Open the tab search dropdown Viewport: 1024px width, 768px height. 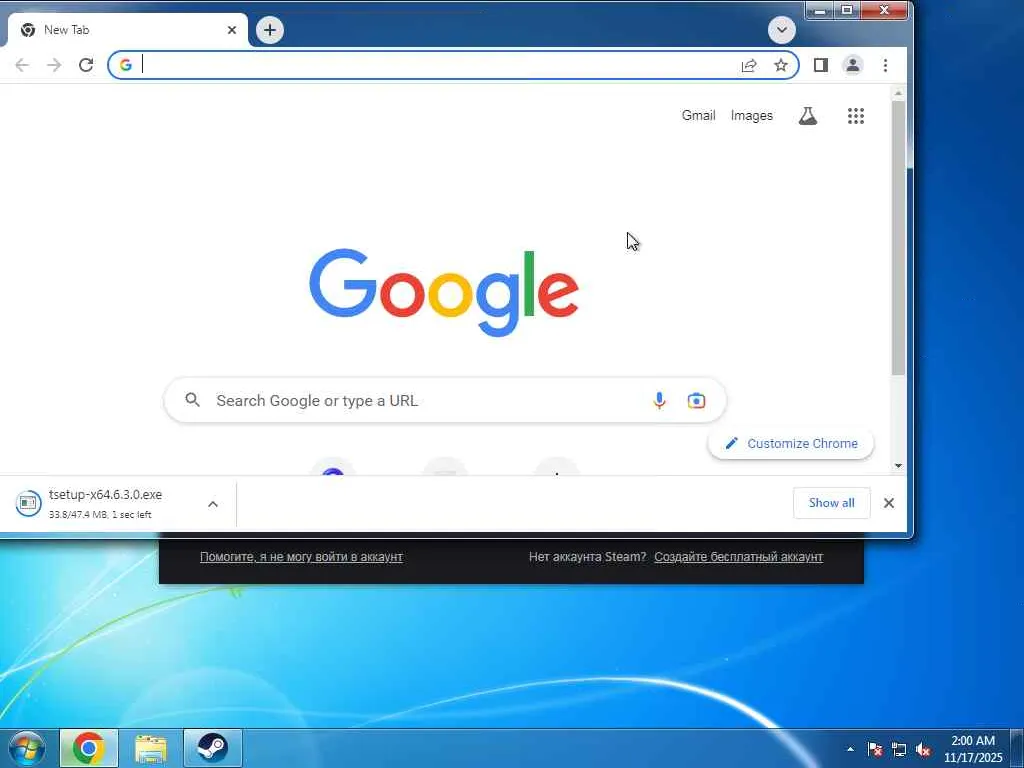point(781,30)
